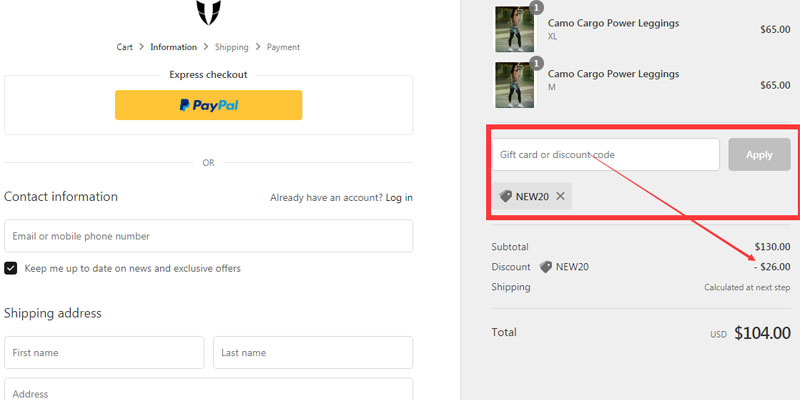800x400 pixels.
Task: Open the XL Camo Cargo Leggings thumbnail
Action: point(514,30)
